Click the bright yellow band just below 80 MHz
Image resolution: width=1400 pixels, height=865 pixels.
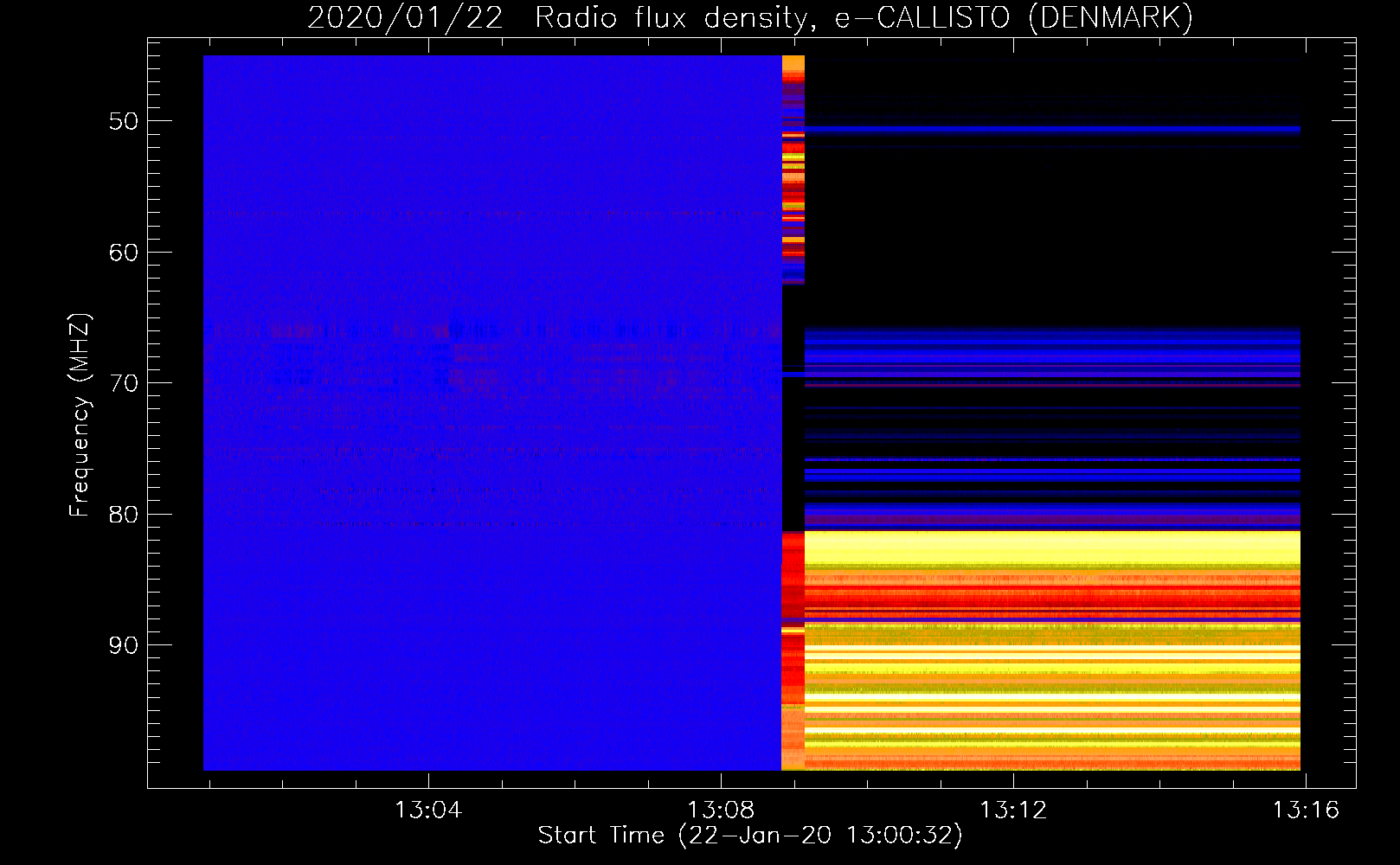[x=1052, y=547]
